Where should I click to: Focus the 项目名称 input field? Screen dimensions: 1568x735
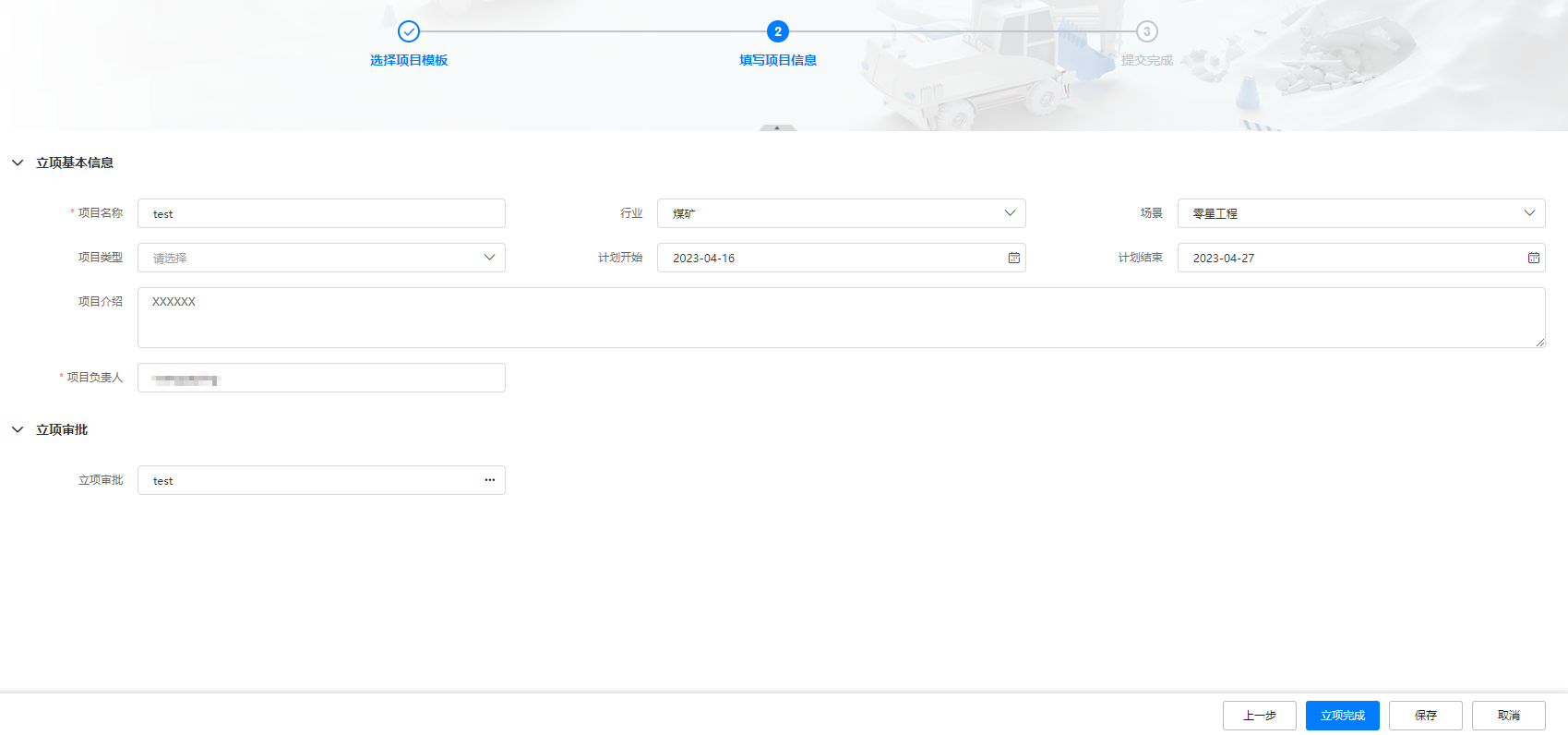coord(321,213)
